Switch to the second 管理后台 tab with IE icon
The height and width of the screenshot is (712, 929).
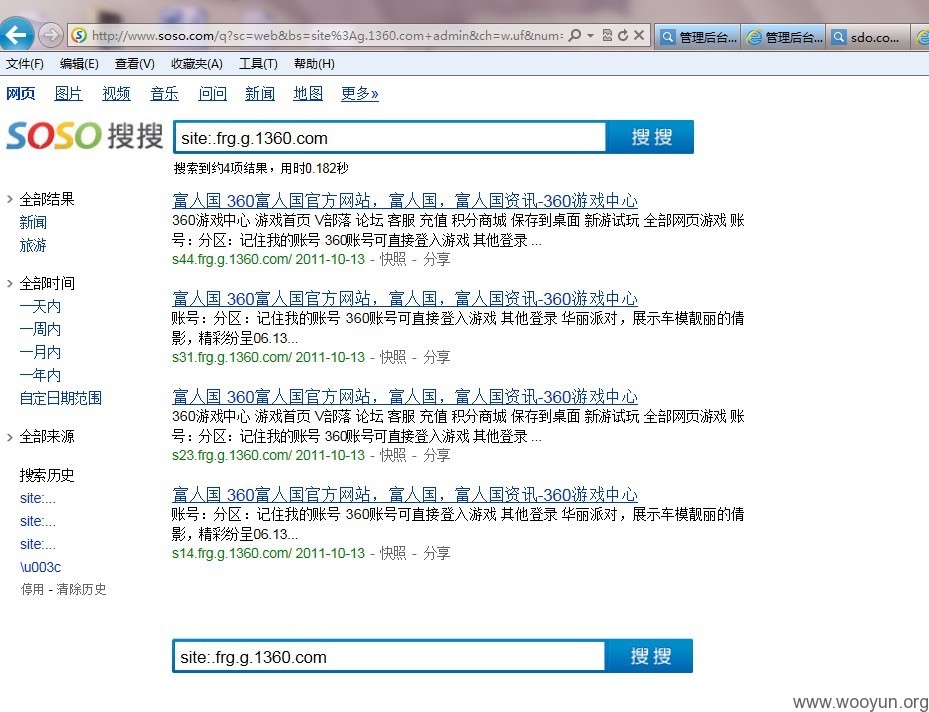pos(783,37)
